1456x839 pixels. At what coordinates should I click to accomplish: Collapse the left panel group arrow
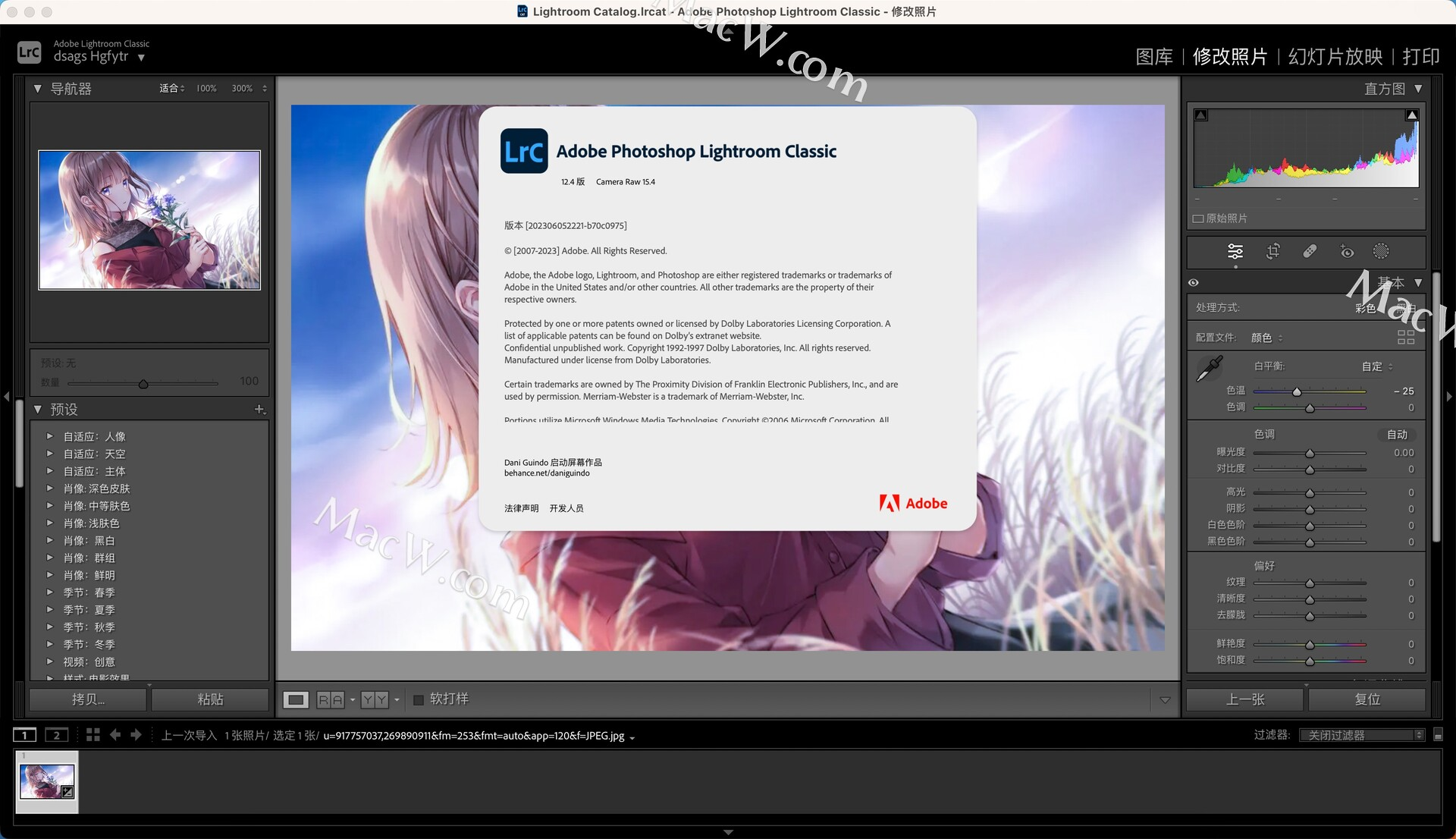click(7, 396)
